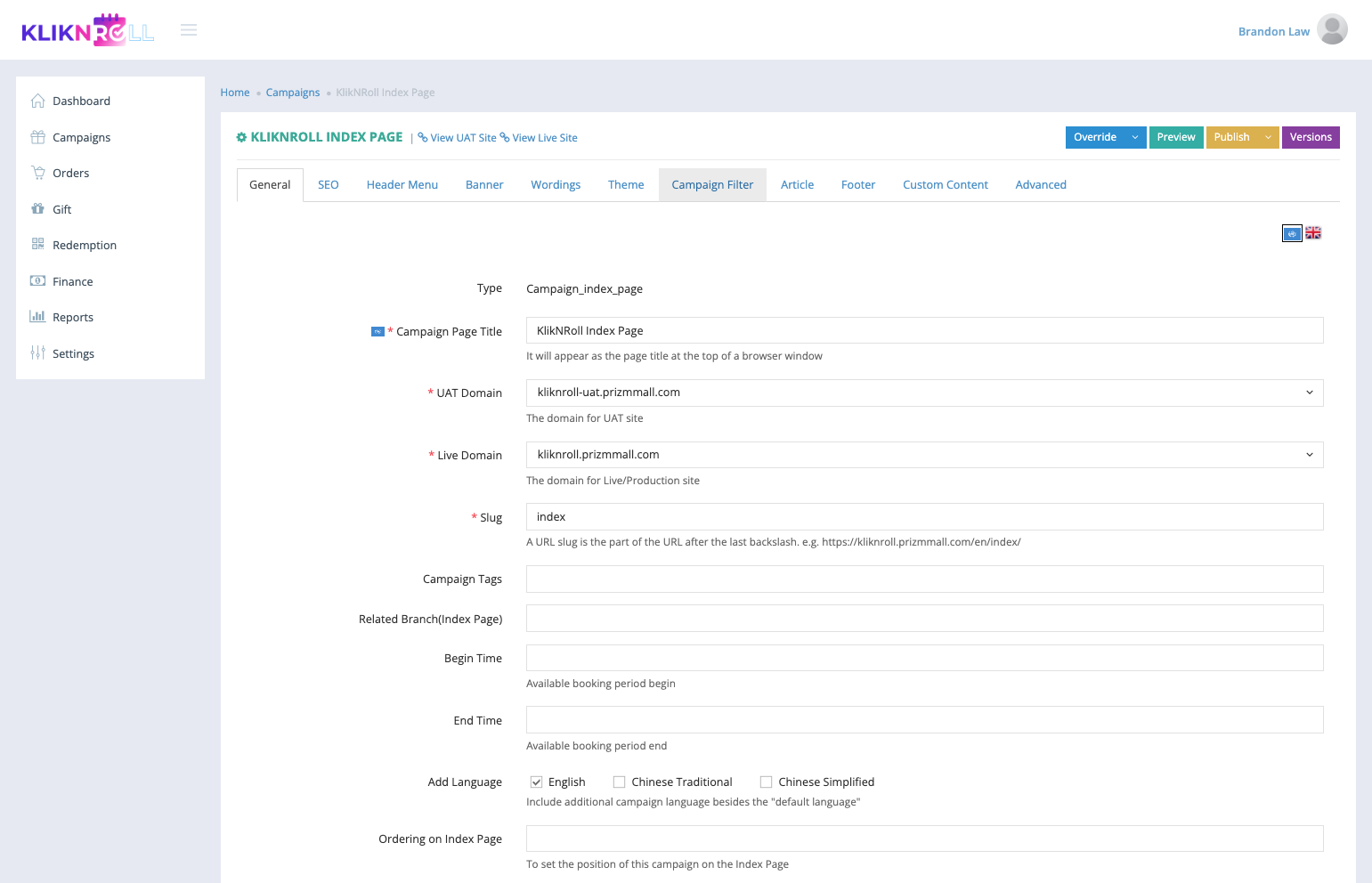Go to Dashboard via its home icon
The height and width of the screenshot is (883, 1372).
click(37, 101)
